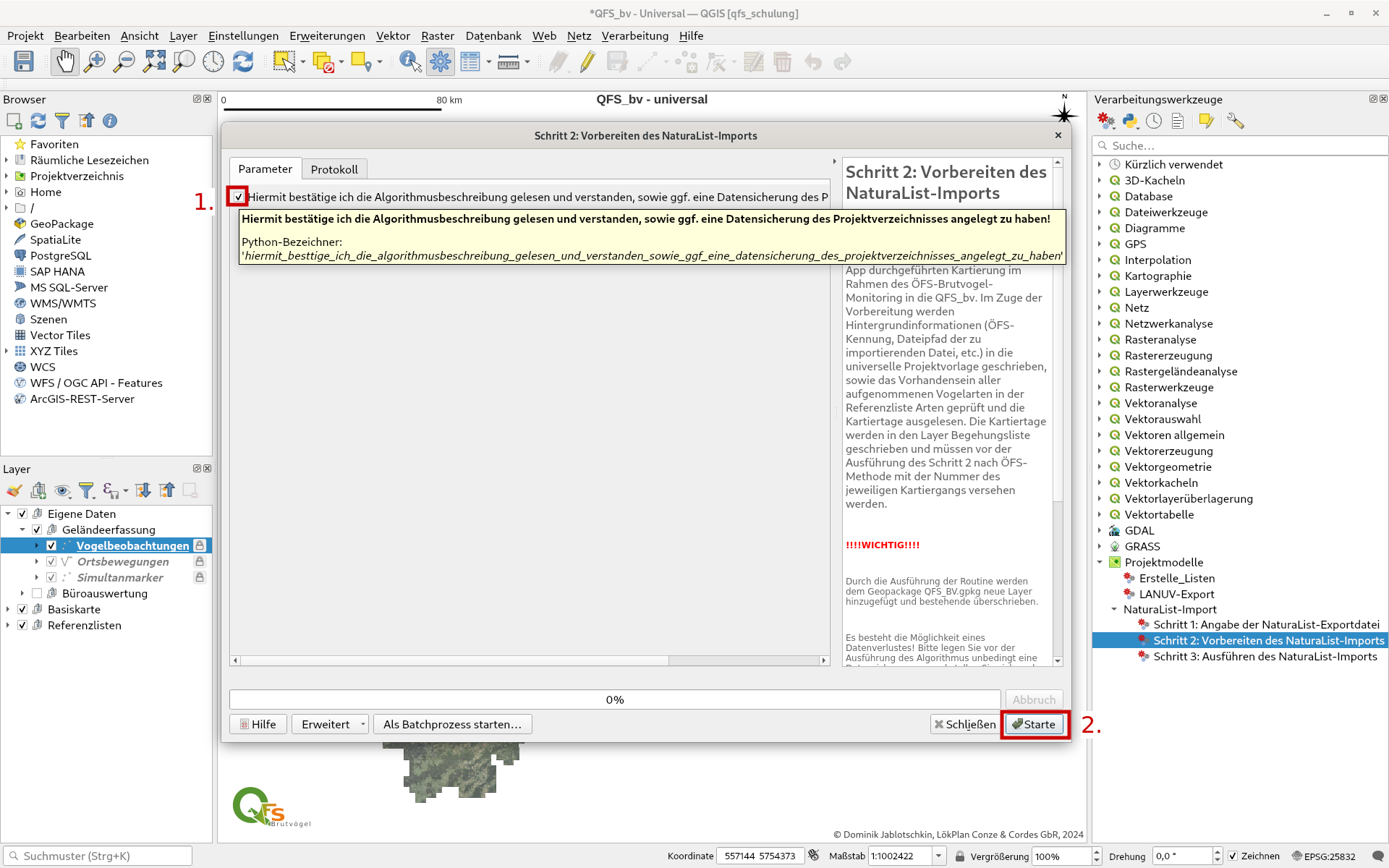Image resolution: width=1389 pixels, height=868 pixels.
Task: Click the description panel vertical scrollbar
Action: [1058, 411]
